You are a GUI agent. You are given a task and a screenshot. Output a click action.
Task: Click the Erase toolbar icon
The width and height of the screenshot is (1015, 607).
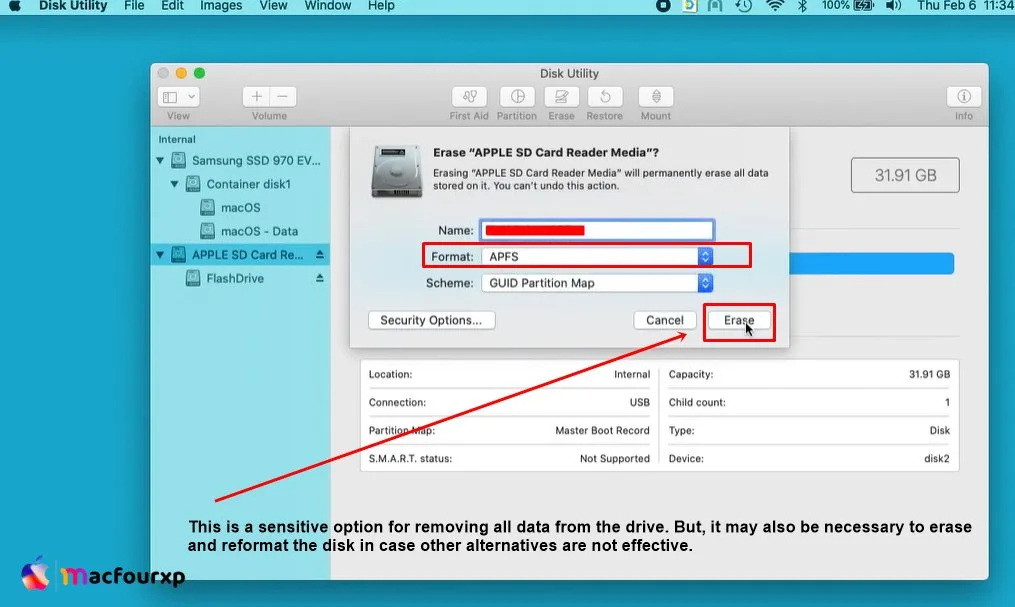(561, 97)
